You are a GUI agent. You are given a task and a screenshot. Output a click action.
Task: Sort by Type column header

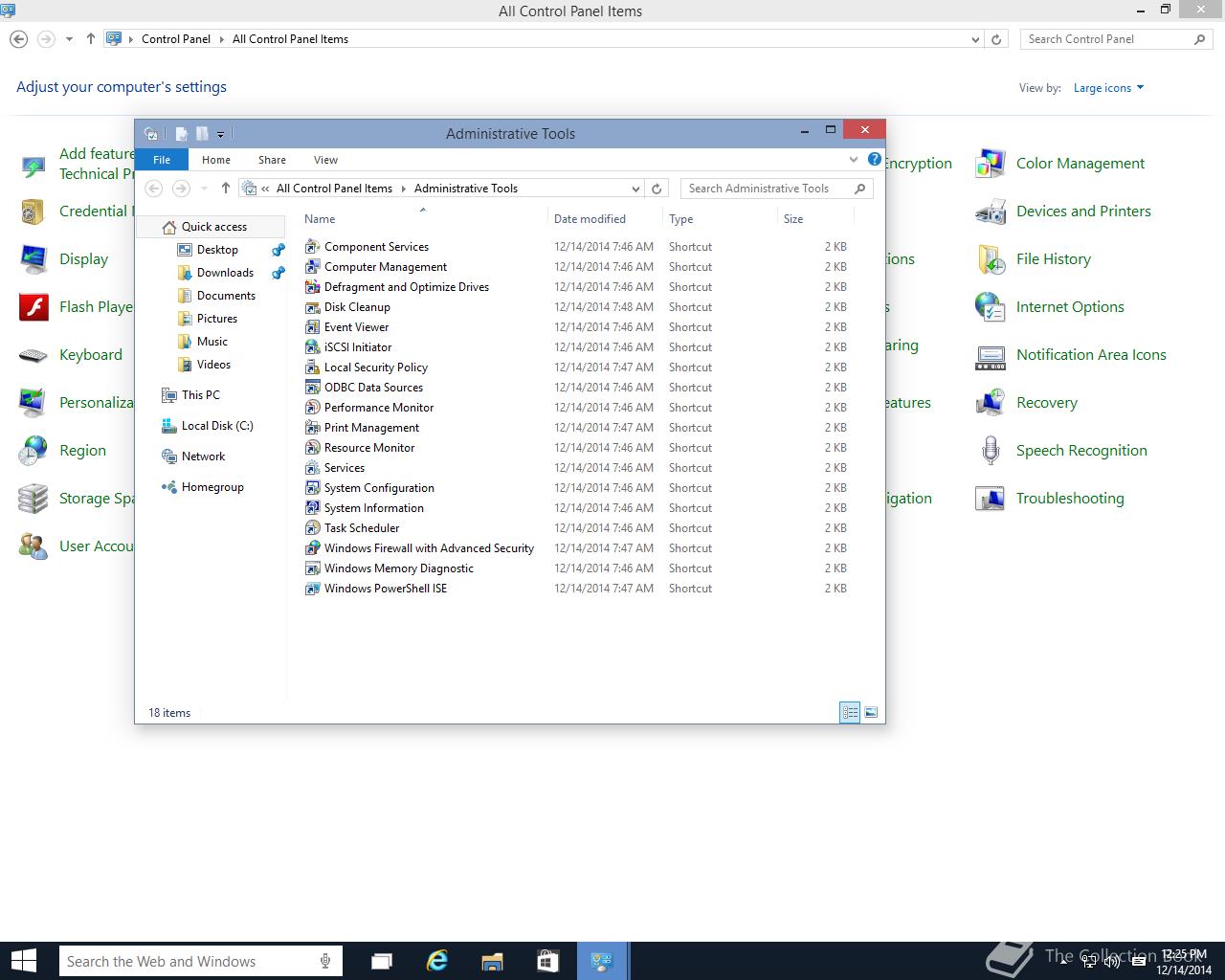(680, 219)
